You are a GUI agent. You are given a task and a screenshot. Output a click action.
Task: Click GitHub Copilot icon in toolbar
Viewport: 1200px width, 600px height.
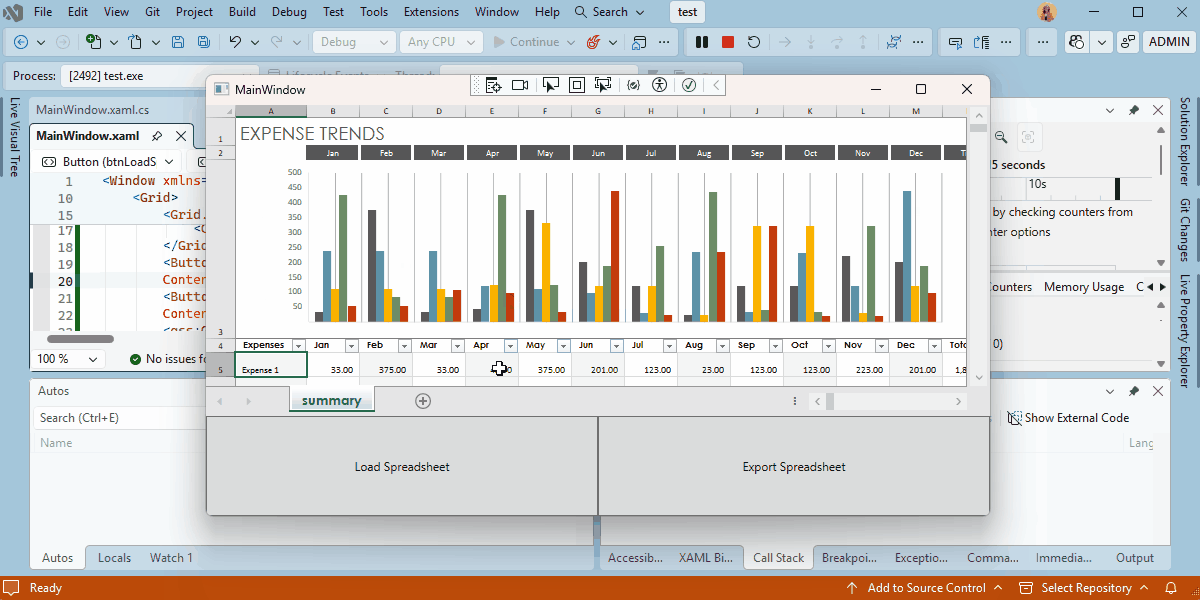(x=1077, y=42)
